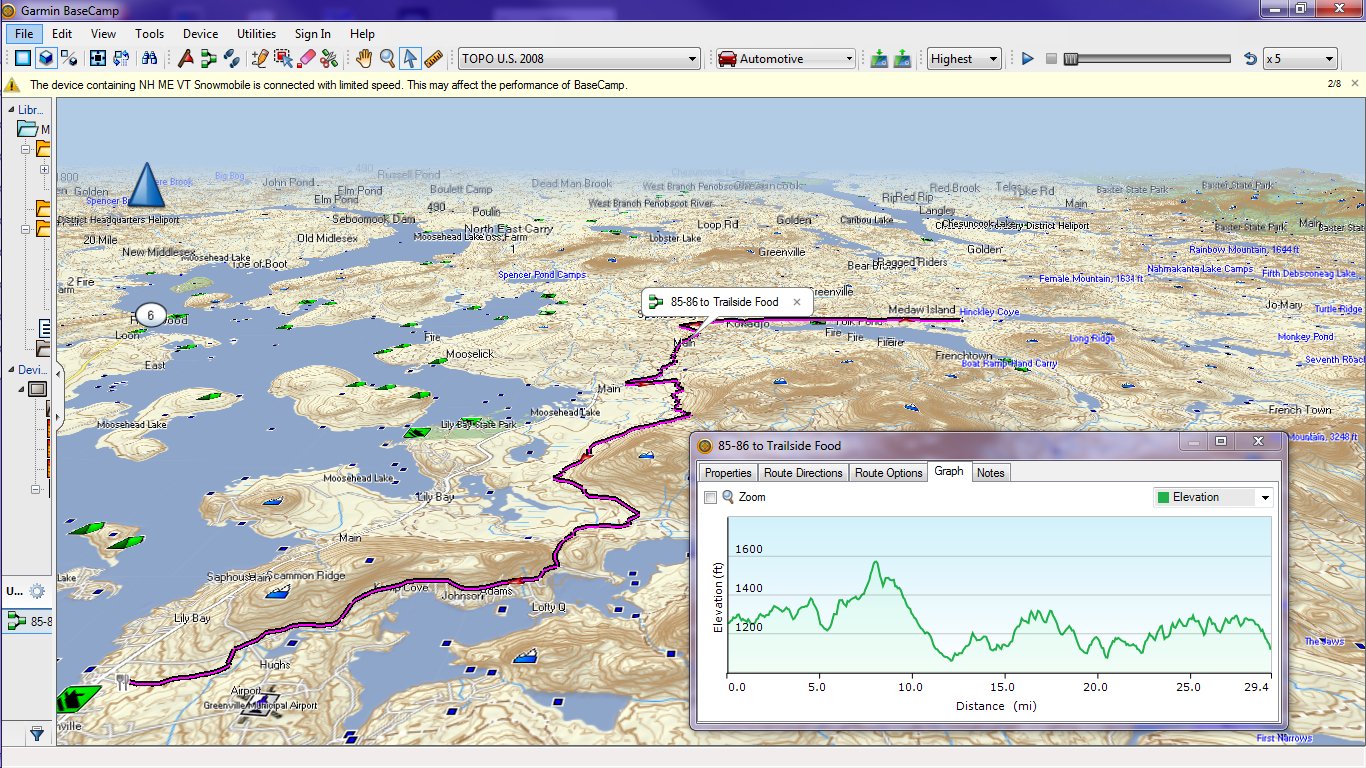Close the limited speed warning notification

click(1354, 84)
